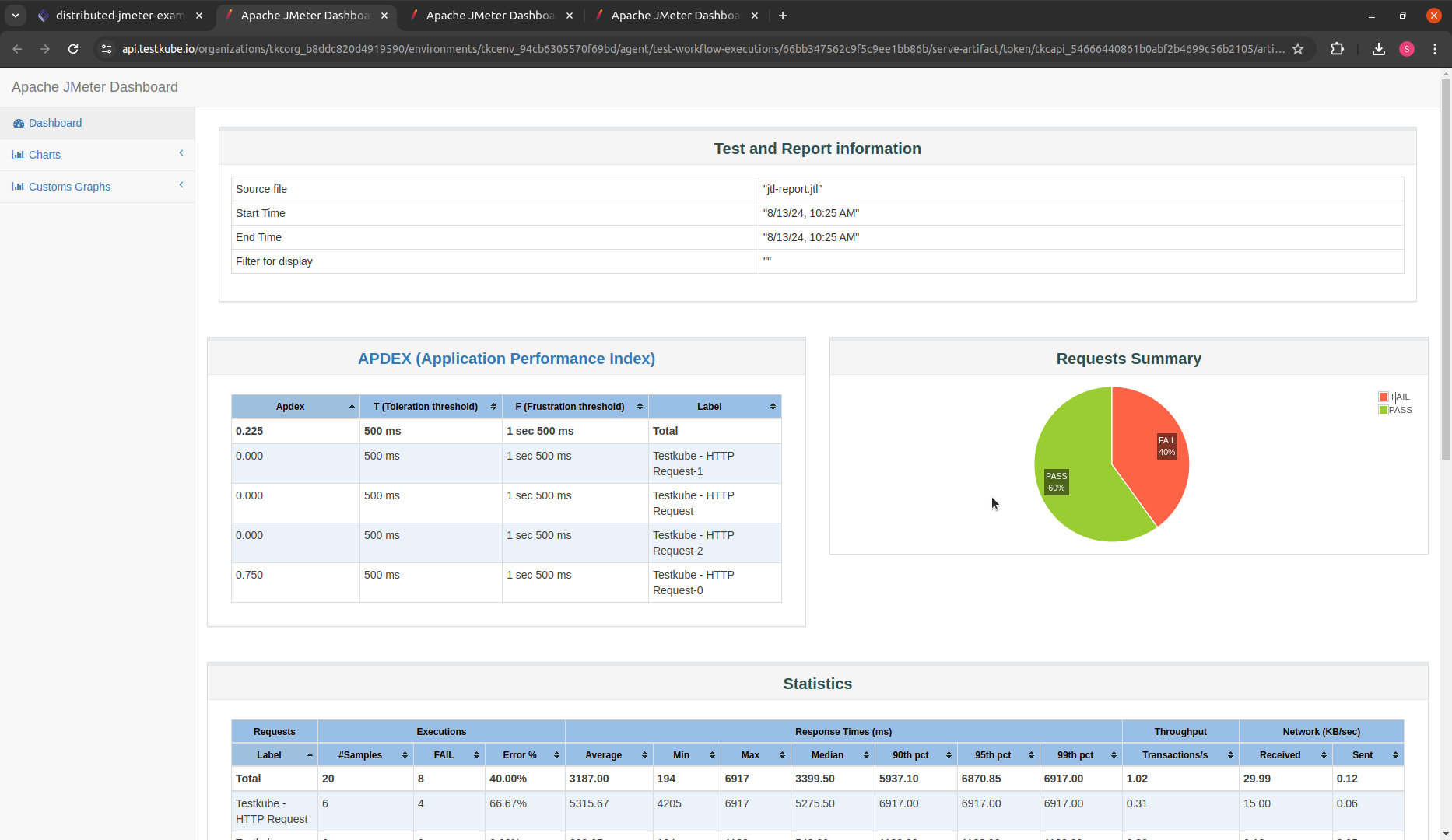Collapse the Customs Graphs section chevron
1452x840 pixels.
coord(181,185)
